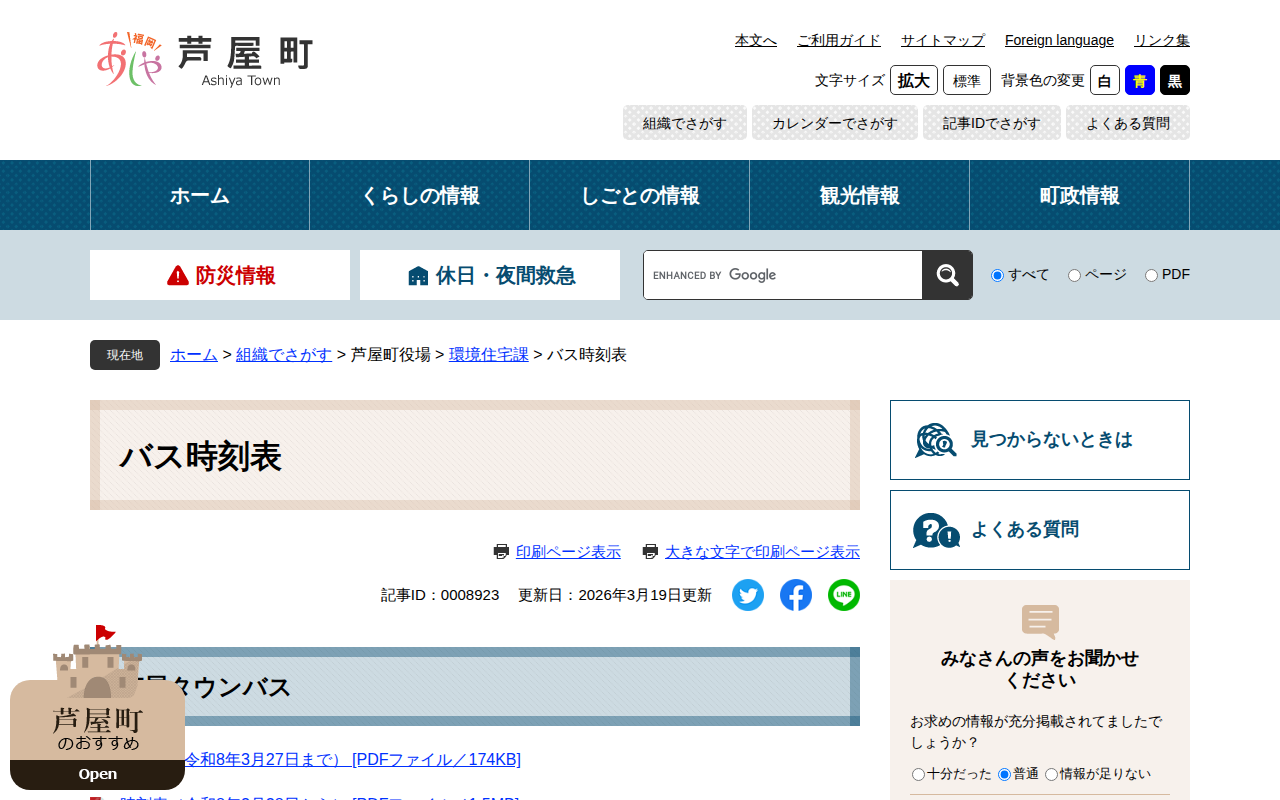Select the 普通 feedback radio
Image resolution: width=1280 pixels, height=800 pixels.
pyautogui.click(x=1004, y=774)
